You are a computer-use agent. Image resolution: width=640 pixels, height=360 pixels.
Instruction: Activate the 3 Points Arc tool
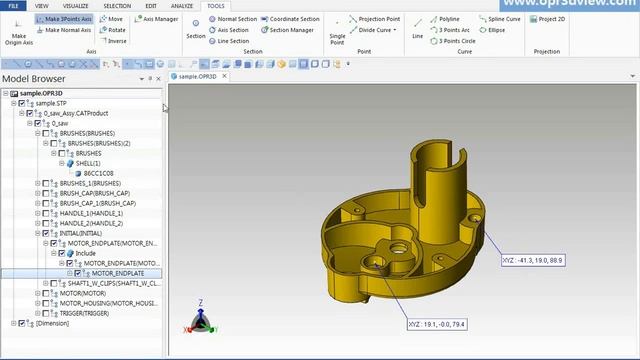(450, 30)
